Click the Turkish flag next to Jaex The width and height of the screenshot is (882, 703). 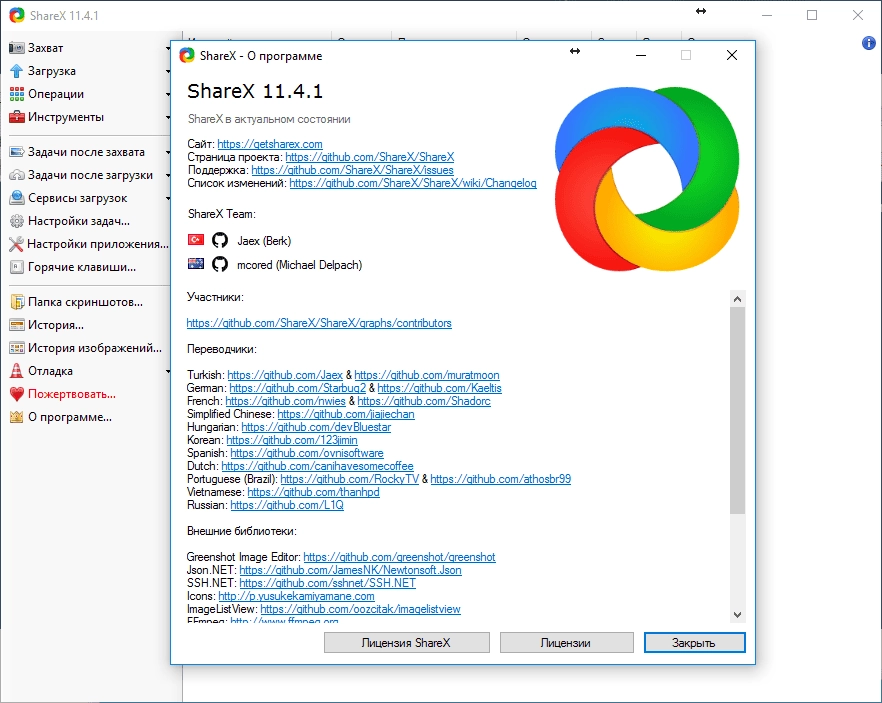(196, 240)
